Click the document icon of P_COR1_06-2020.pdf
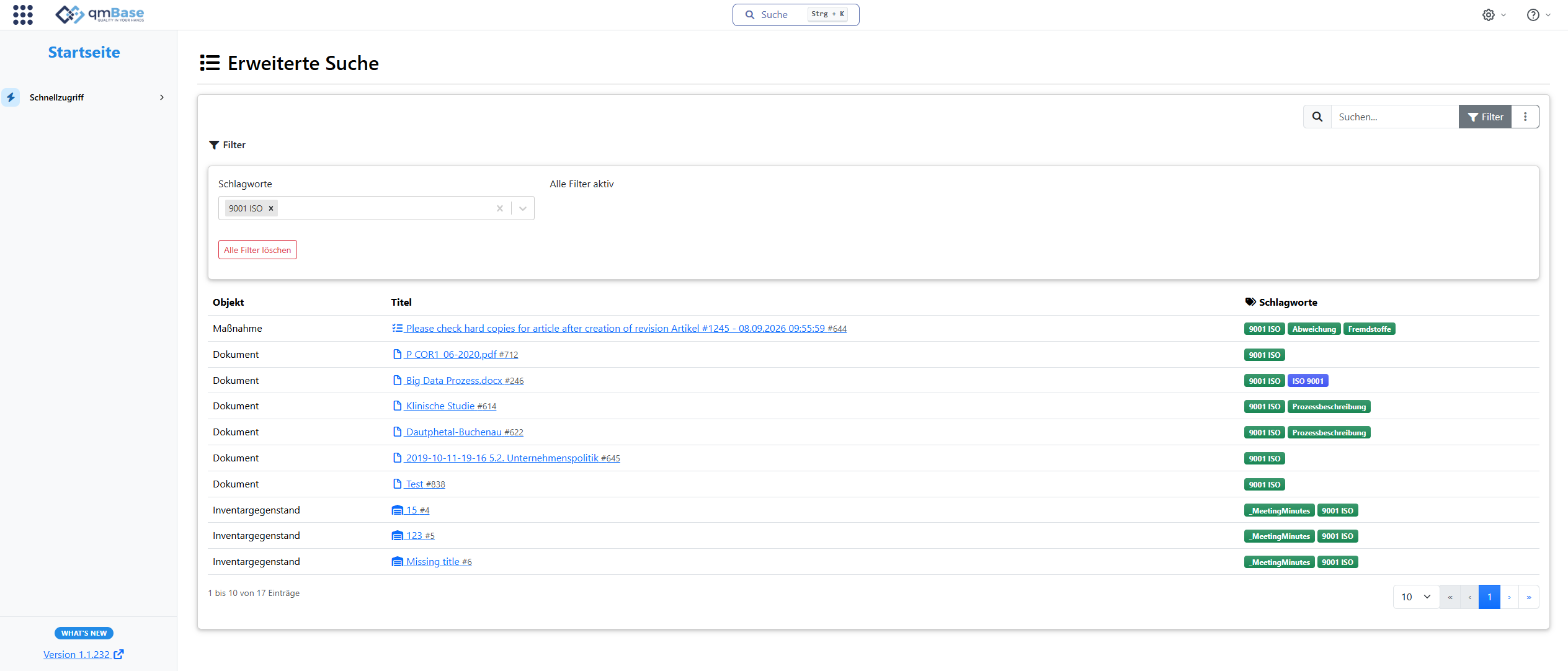This screenshot has height=671, width=1568. click(397, 354)
